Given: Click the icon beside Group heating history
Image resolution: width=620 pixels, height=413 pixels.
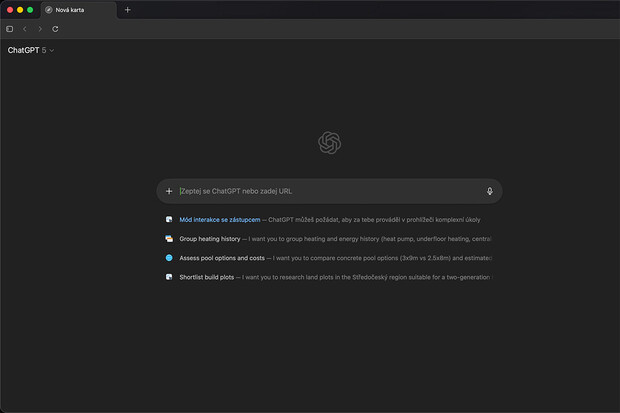Looking at the screenshot, I should 169,239.
